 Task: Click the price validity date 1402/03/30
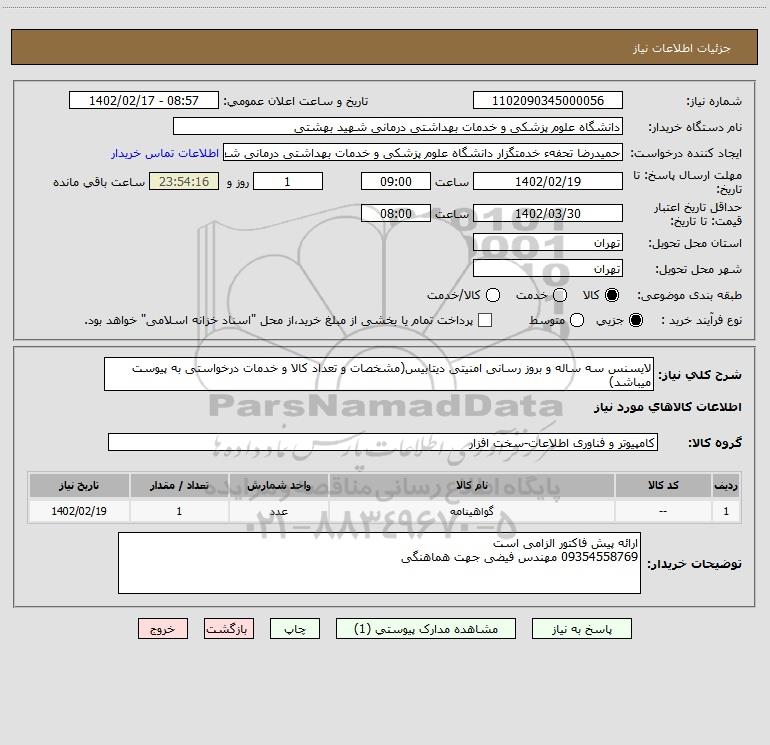[x=548, y=213]
